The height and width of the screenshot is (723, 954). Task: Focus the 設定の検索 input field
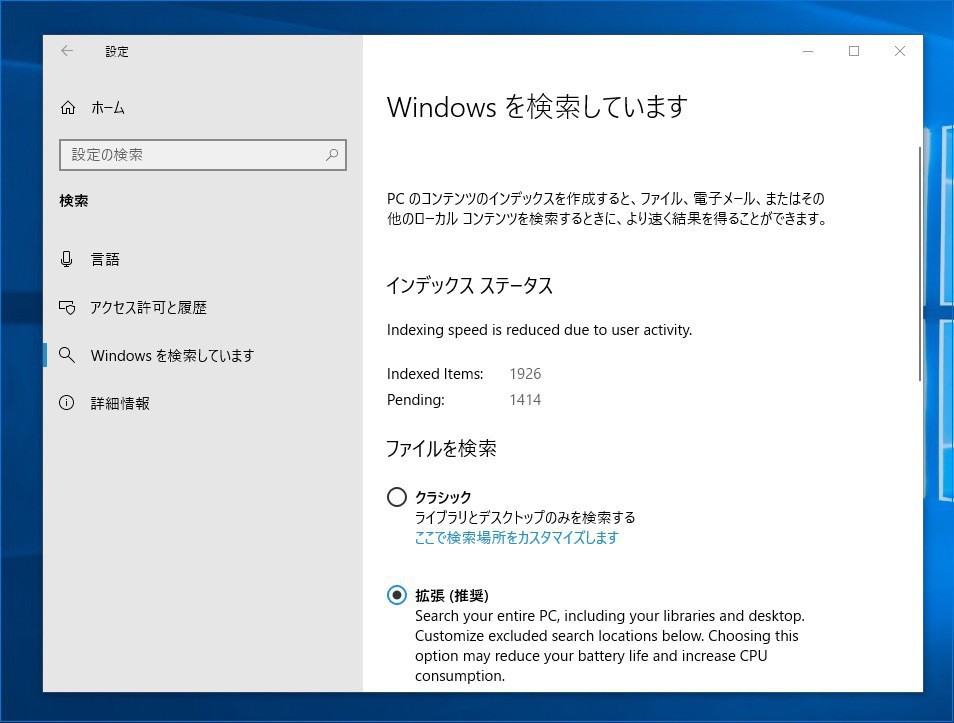(203, 155)
